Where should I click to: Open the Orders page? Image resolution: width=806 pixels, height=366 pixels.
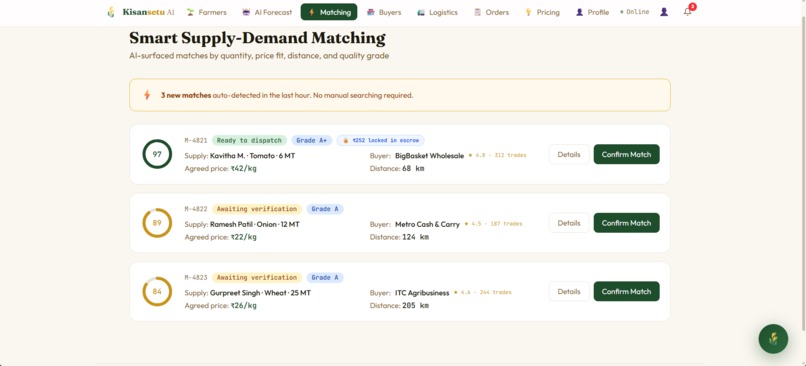click(491, 12)
